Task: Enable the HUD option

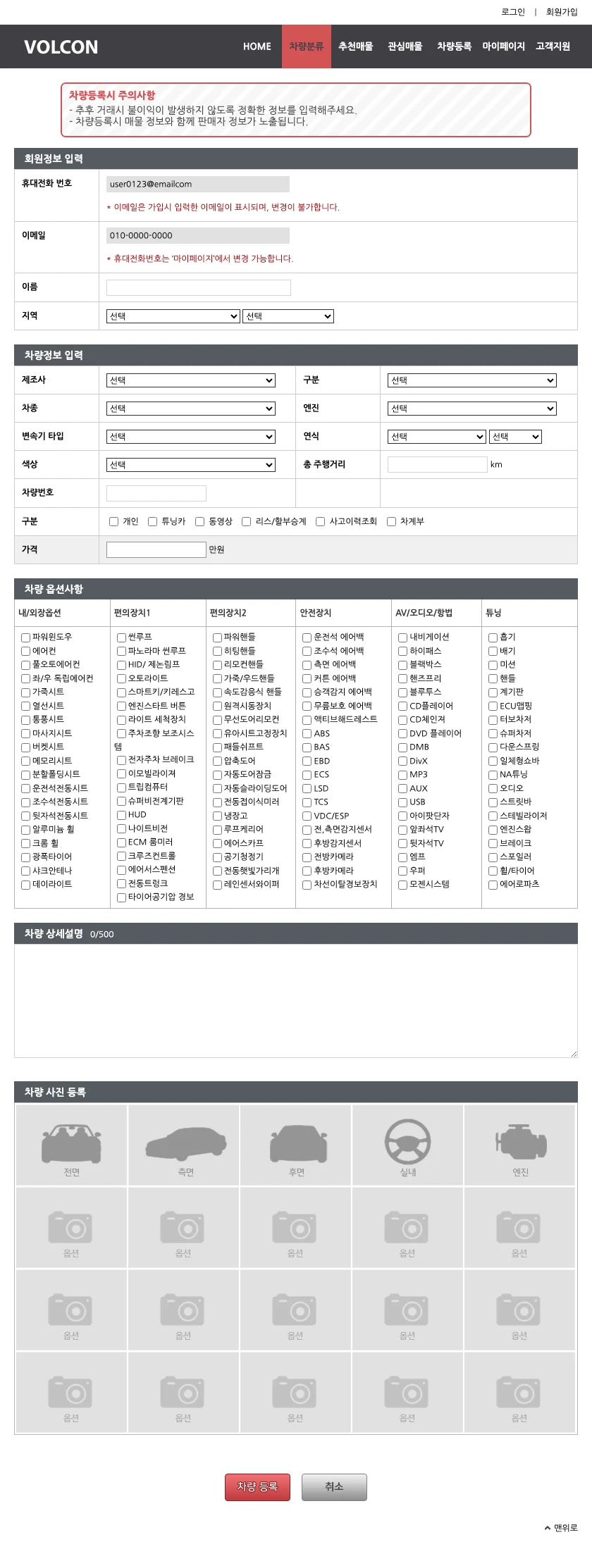Action: (x=121, y=815)
